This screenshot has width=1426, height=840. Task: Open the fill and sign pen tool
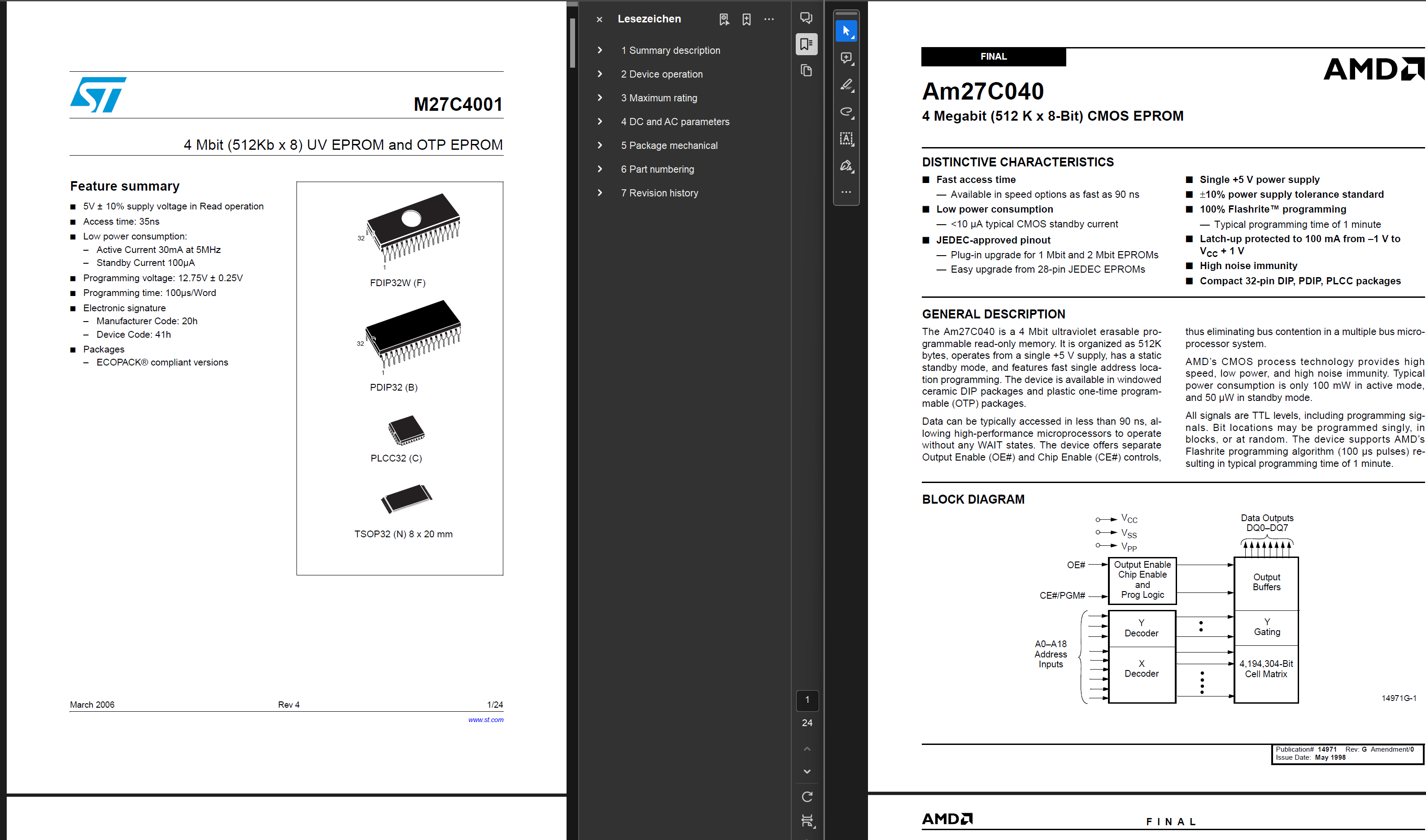pos(846,166)
